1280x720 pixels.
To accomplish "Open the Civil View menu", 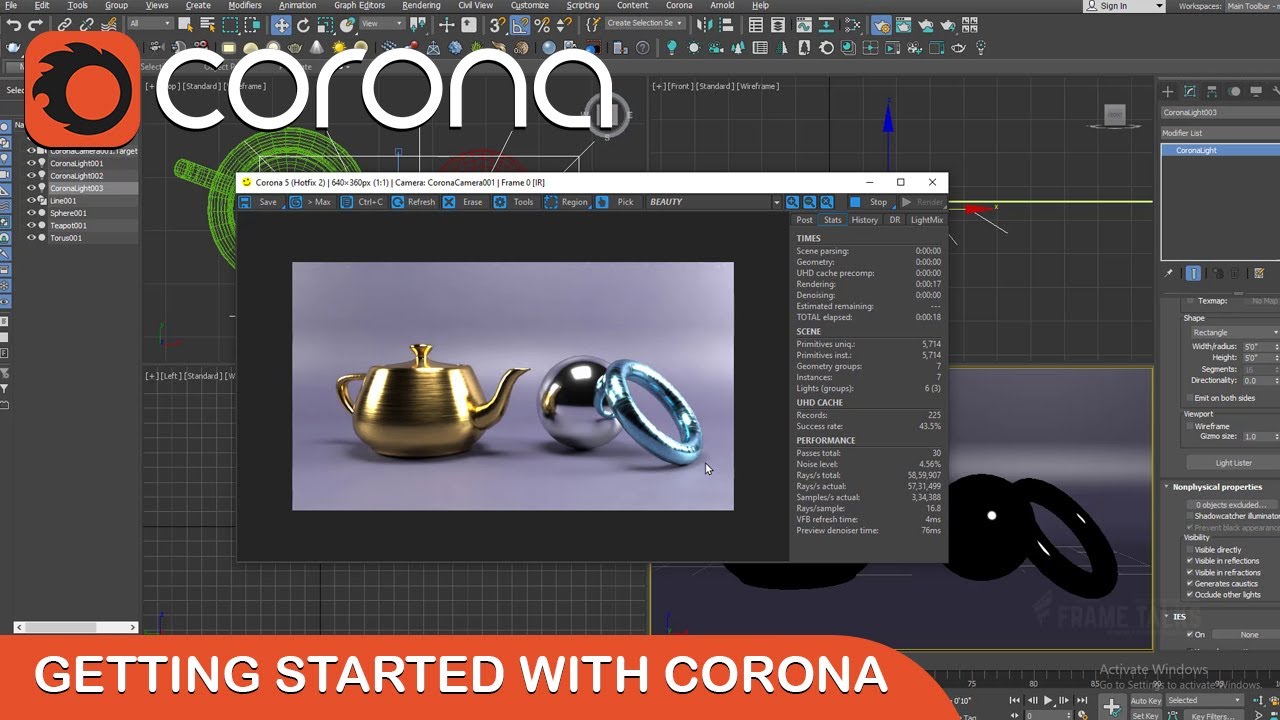I will click(475, 5).
